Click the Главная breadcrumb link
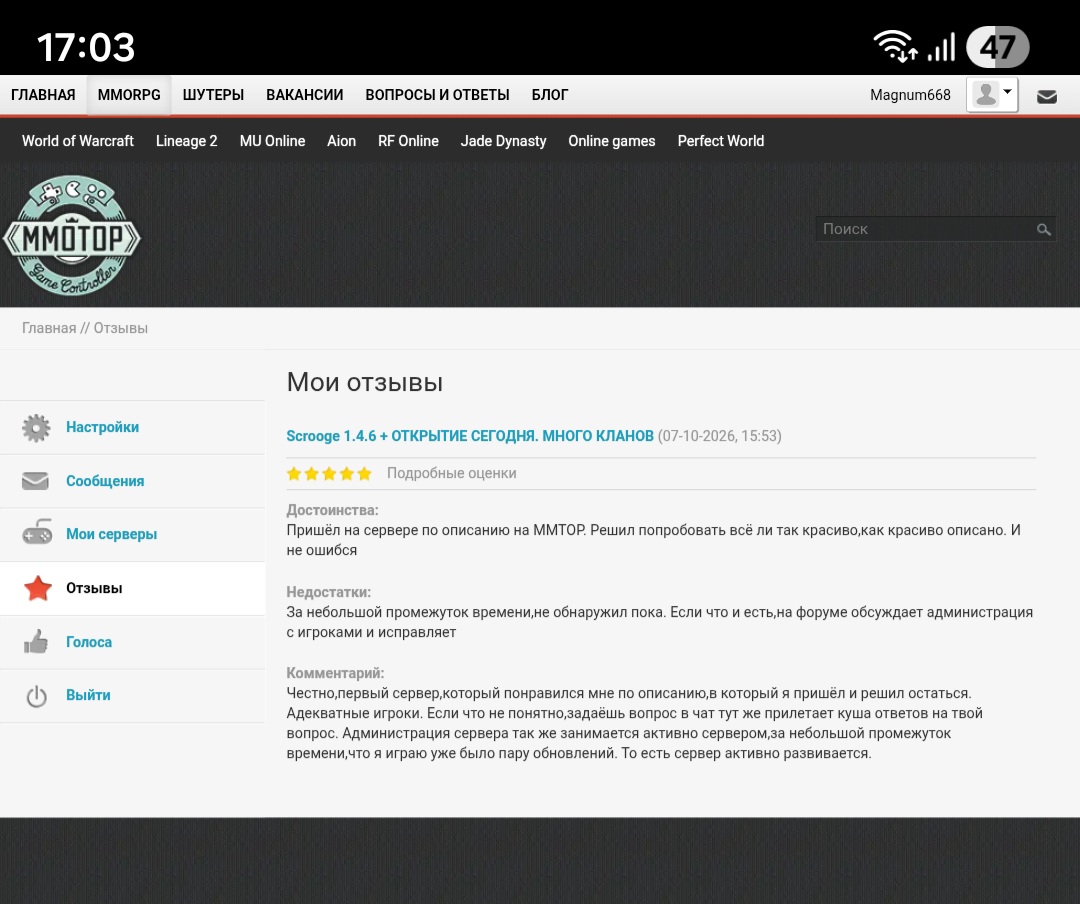This screenshot has width=1080, height=904. [49, 328]
